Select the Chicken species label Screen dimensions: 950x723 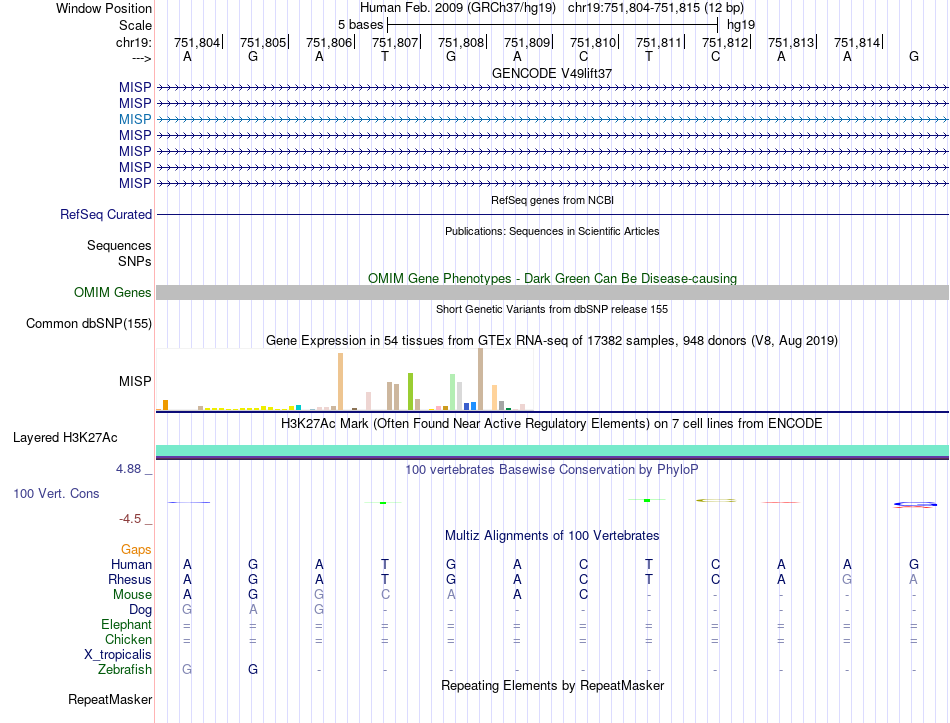click(128, 639)
